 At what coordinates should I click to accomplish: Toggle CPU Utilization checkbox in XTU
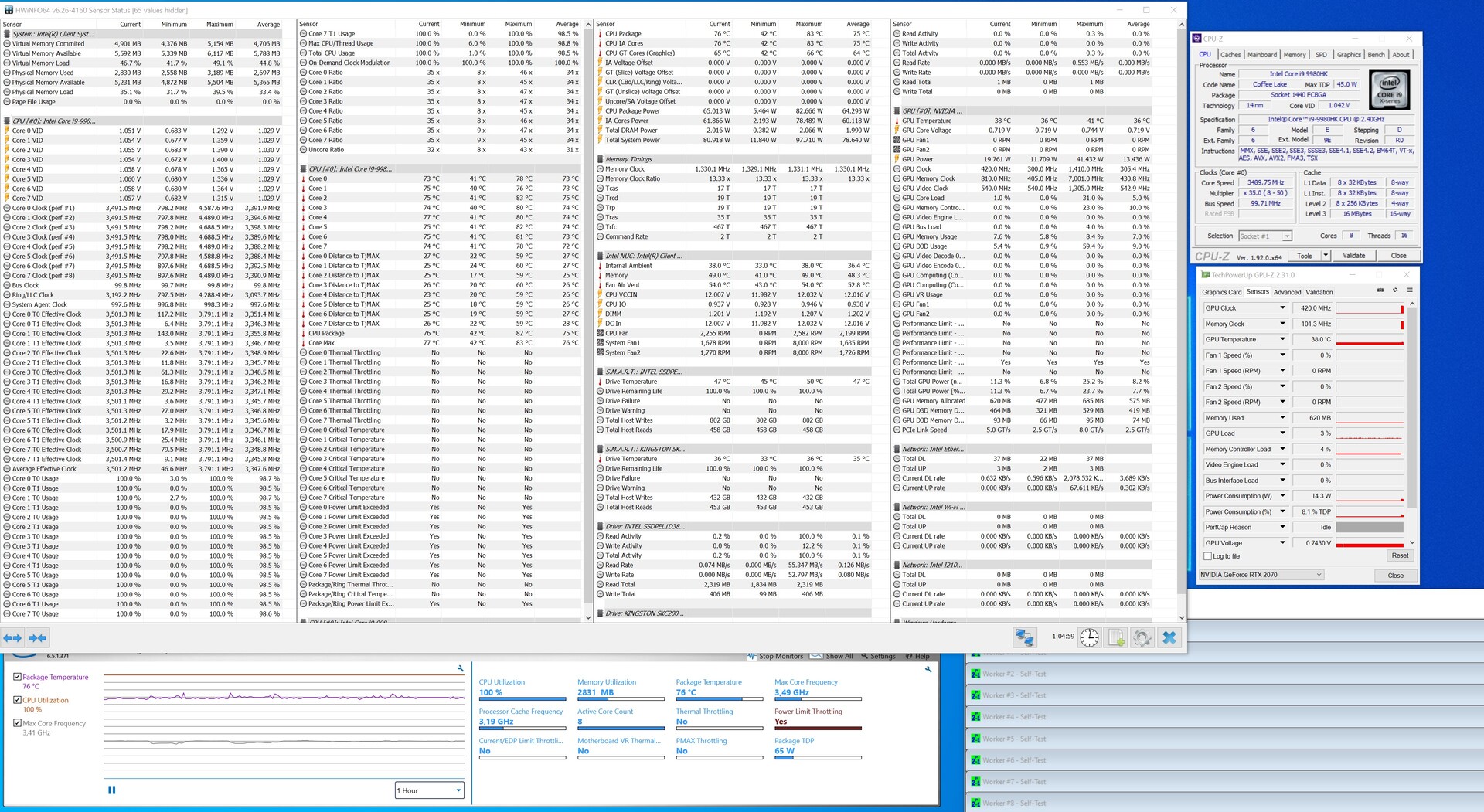click(17, 700)
